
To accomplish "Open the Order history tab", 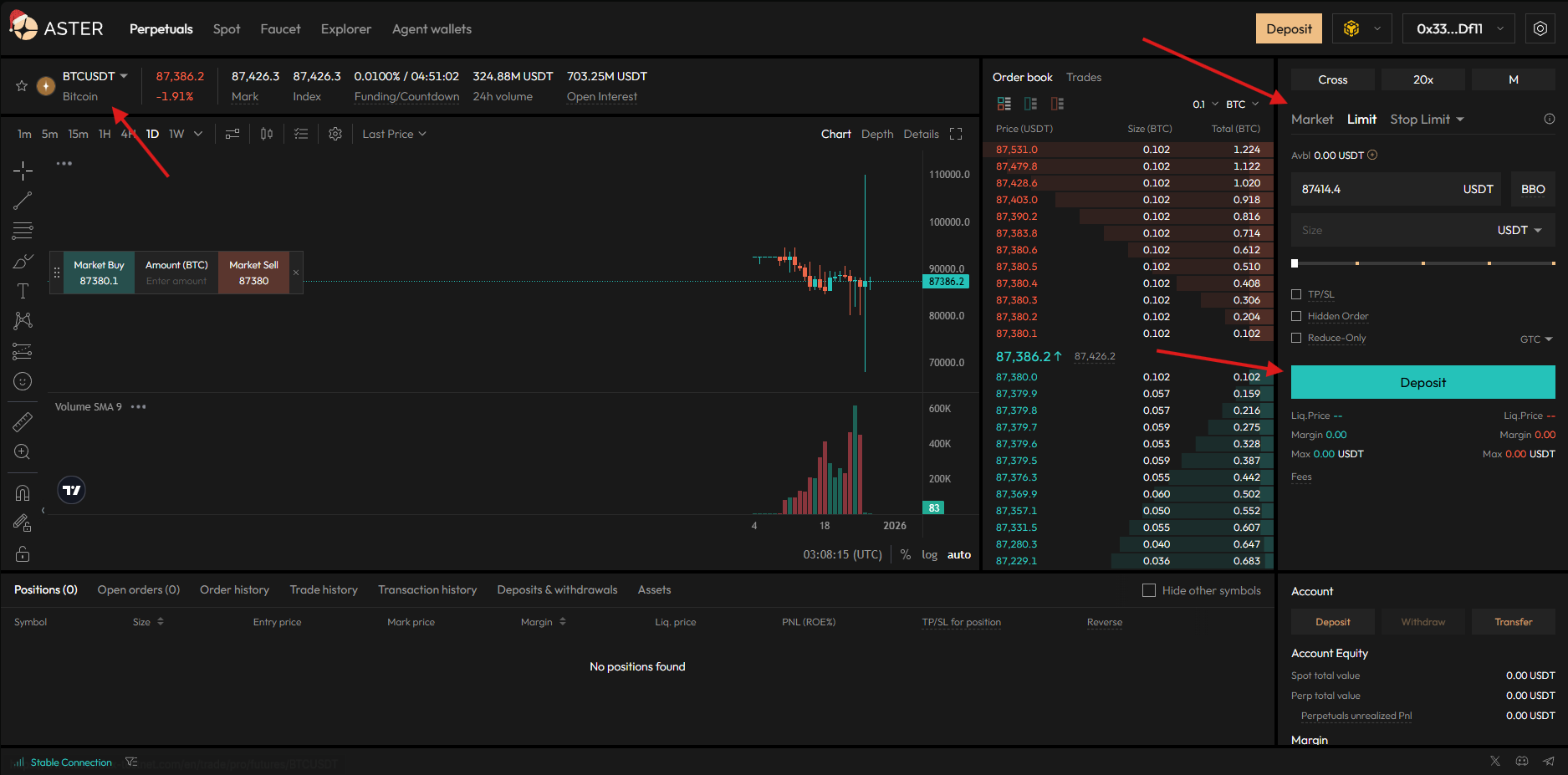I will (234, 590).
